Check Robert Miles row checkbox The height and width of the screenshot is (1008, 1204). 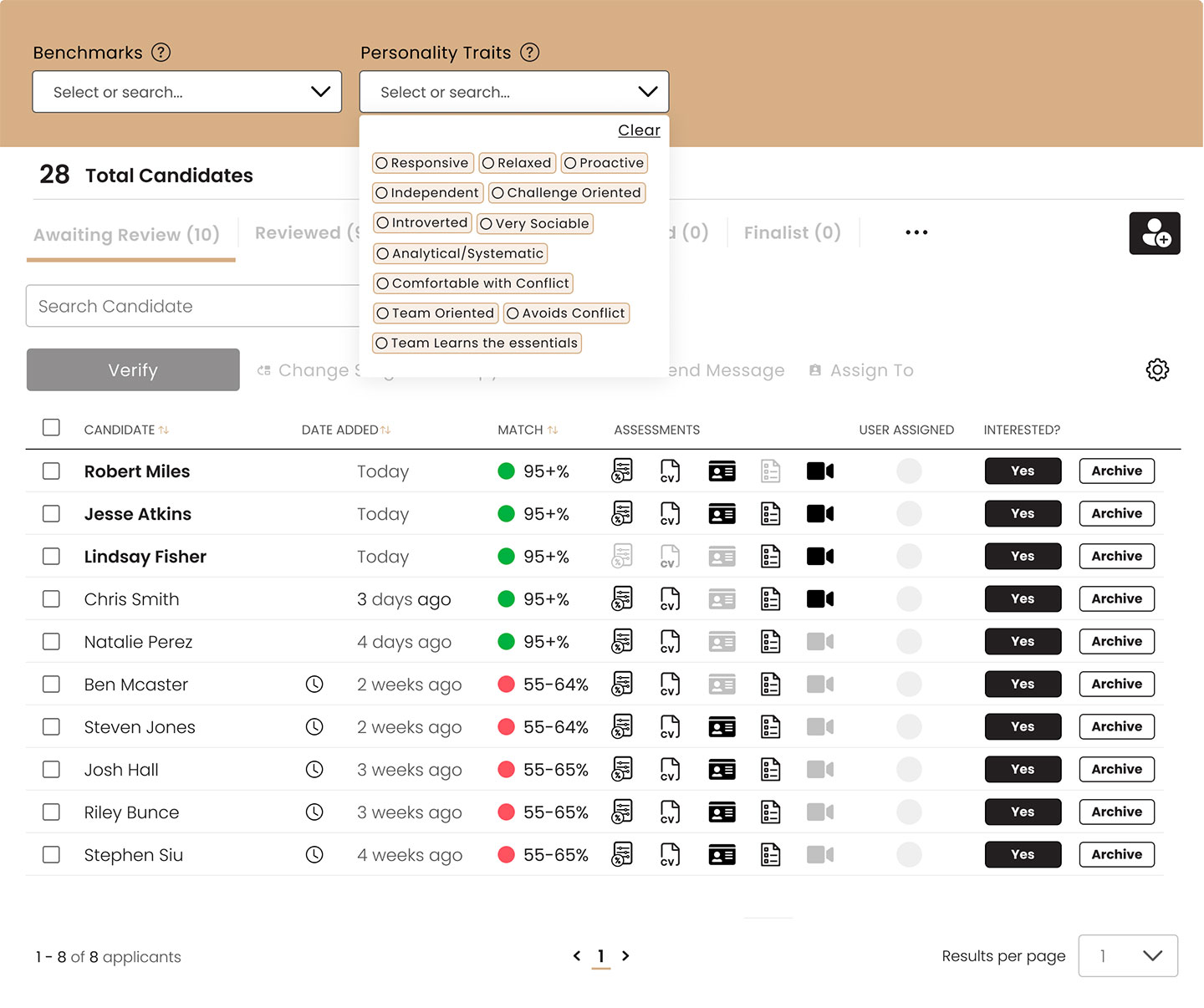point(51,471)
